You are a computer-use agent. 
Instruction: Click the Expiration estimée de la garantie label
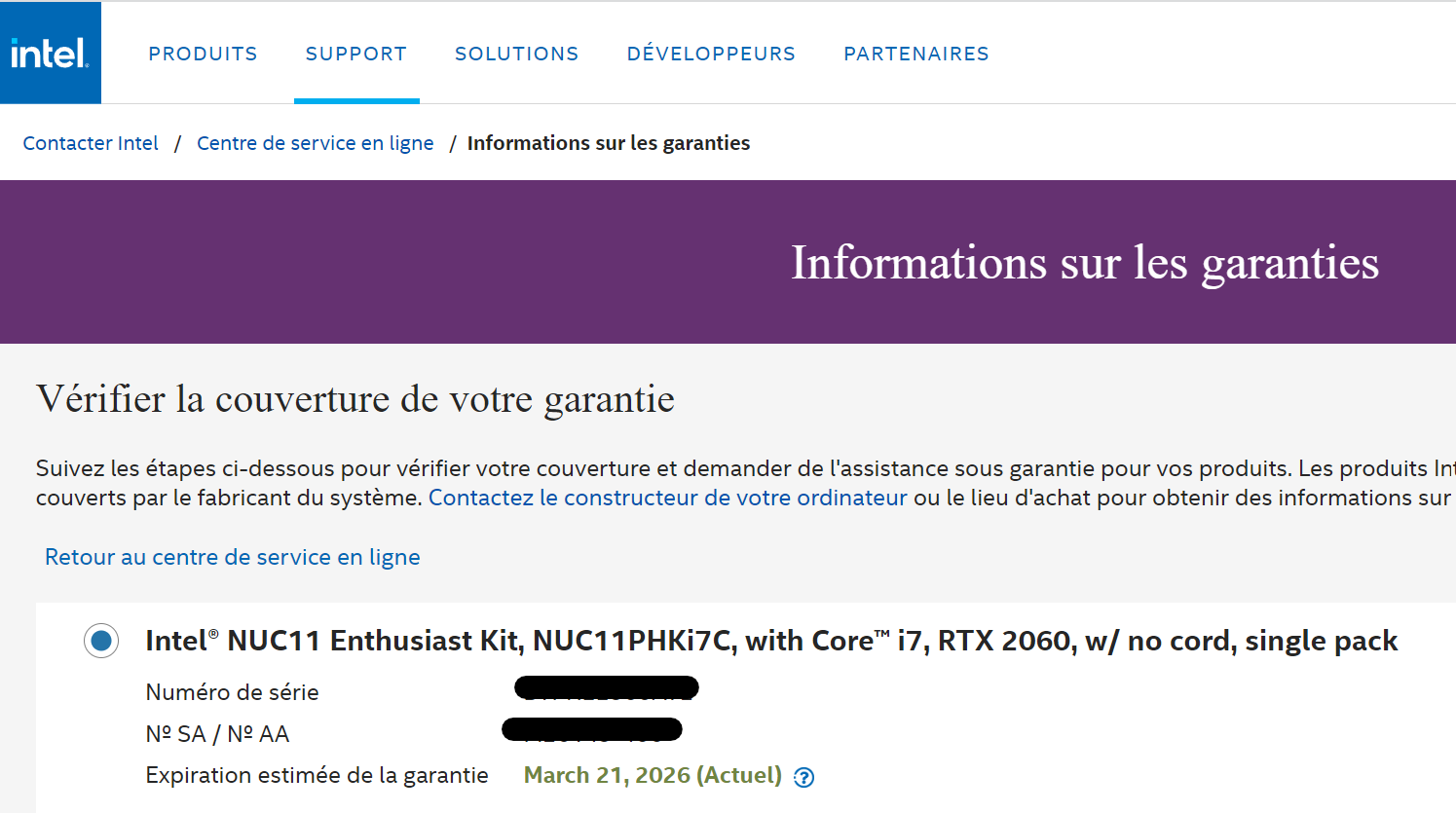[x=317, y=775]
